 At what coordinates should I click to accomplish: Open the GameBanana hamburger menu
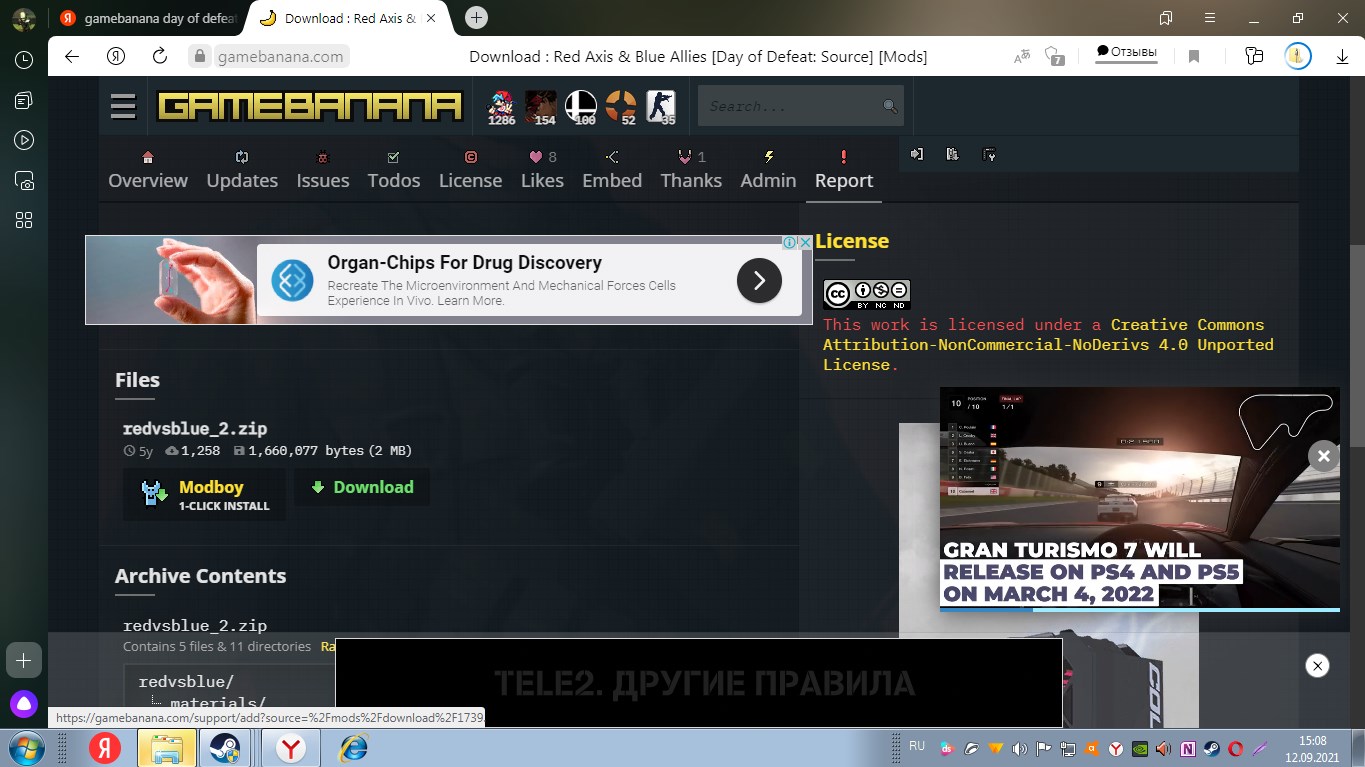[x=123, y=106]
